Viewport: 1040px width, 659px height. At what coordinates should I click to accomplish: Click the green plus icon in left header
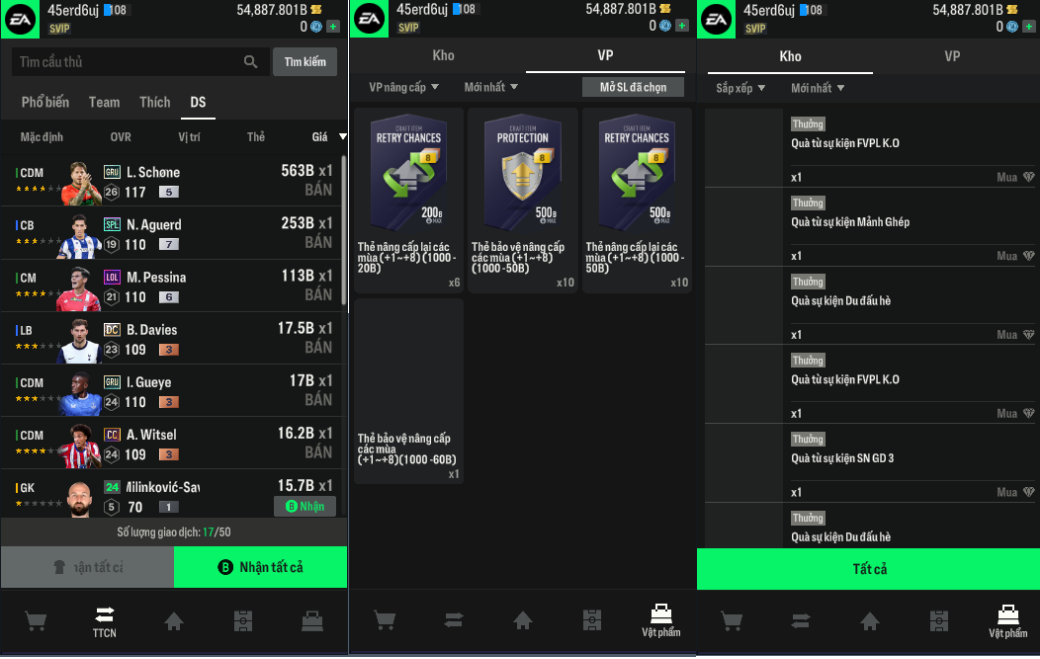click(x=333, y=27)
